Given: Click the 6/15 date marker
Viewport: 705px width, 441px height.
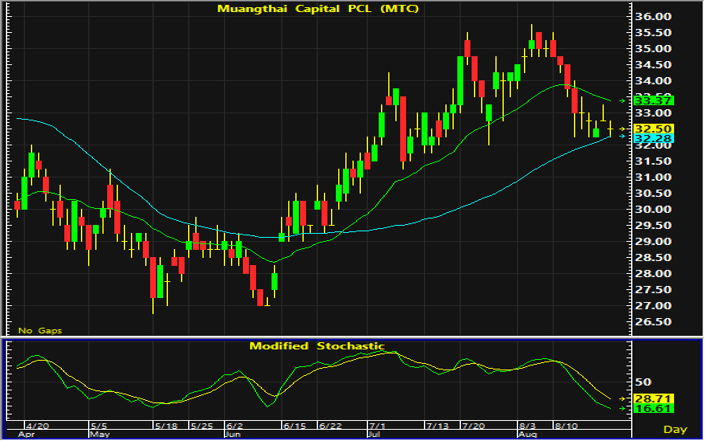Looking at the screenshot, I should click(x=294, y=426).
